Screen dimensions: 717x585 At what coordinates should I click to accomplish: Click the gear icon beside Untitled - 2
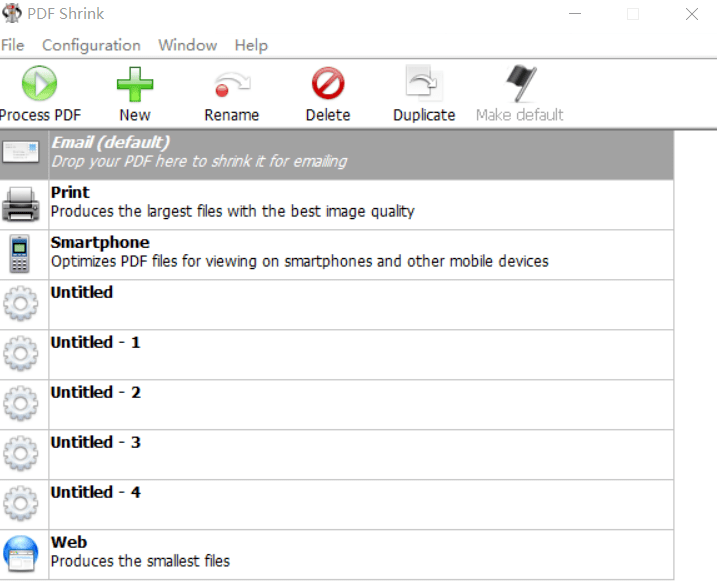(x=21, y=403)
